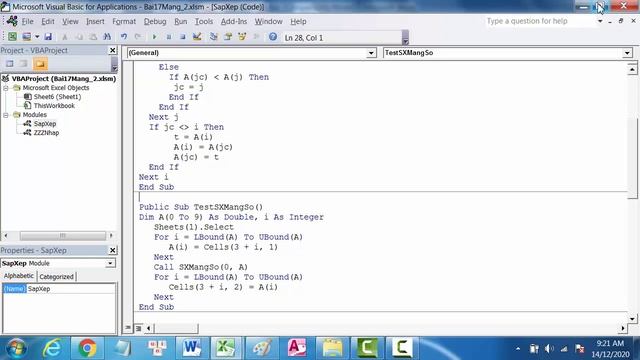Open Internet Explorer from the taskbar
The height and width of the screenshot is (360, 640).
[x=52, y=348]
